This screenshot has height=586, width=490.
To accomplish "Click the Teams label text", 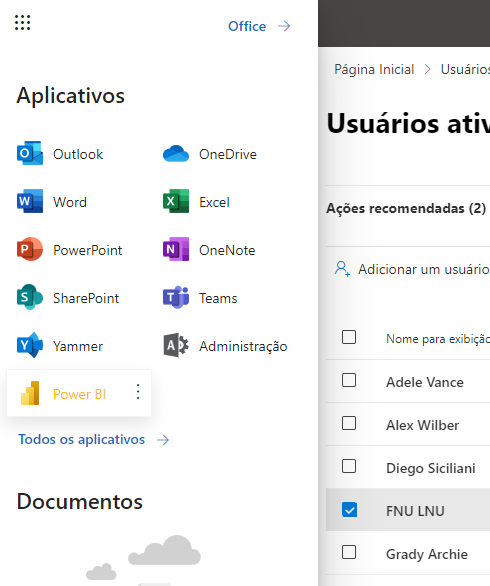I will pos(218,298).
